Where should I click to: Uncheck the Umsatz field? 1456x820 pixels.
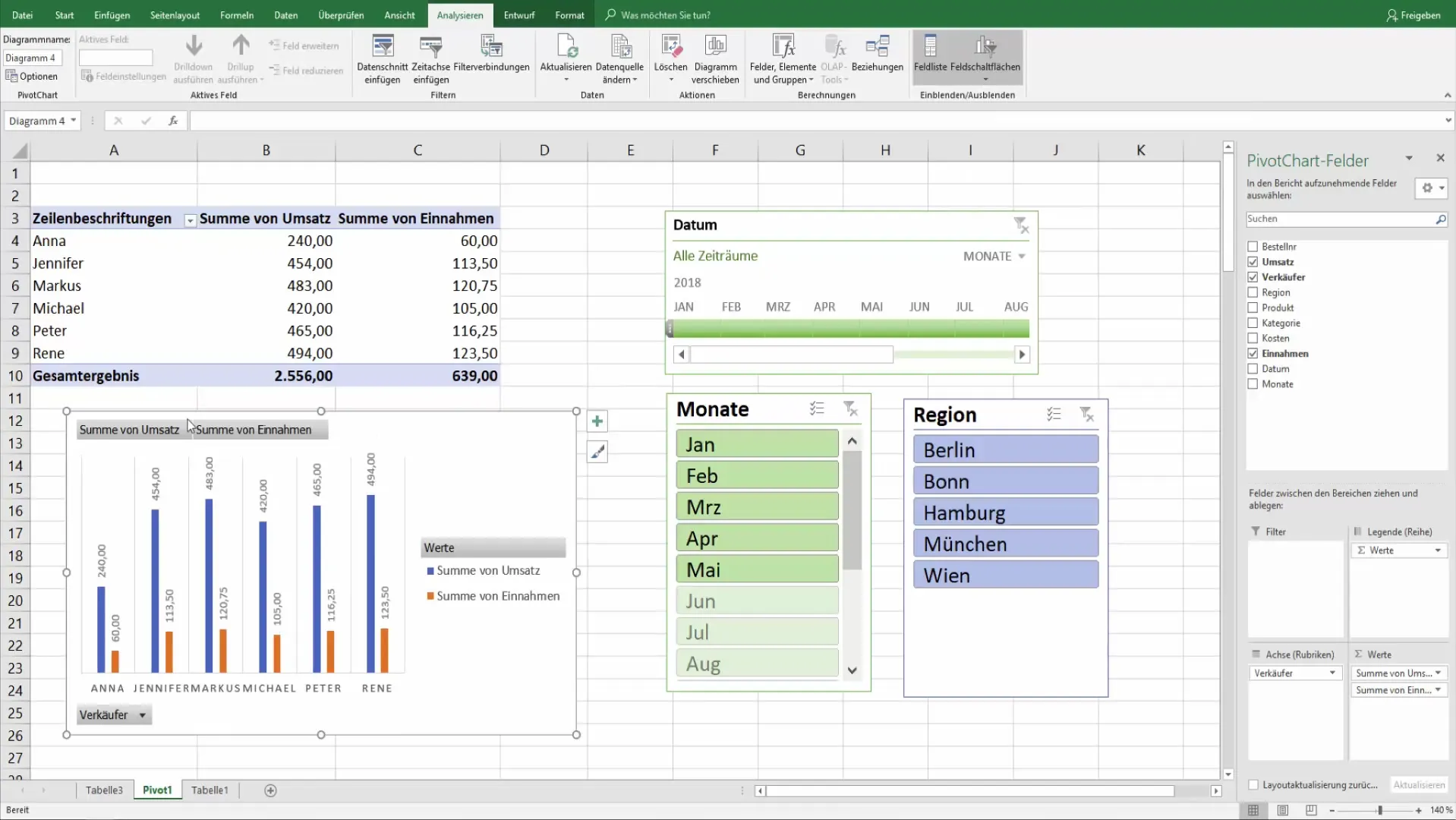[x=1253, y=262]
